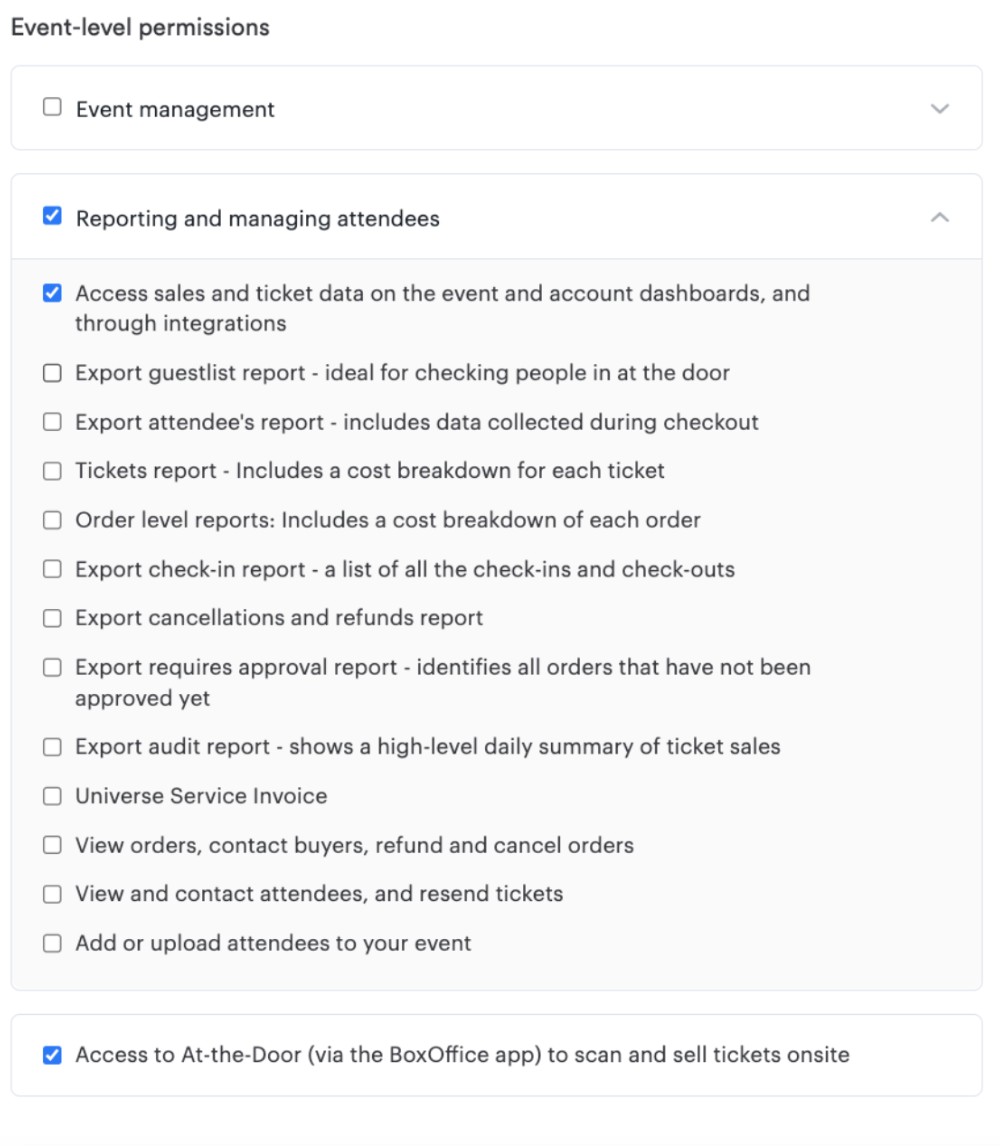Image resolution: width=1000 pixels, height=1146 pixels.
Task: Check Export requires approval report option
Action: coord(52,667)
